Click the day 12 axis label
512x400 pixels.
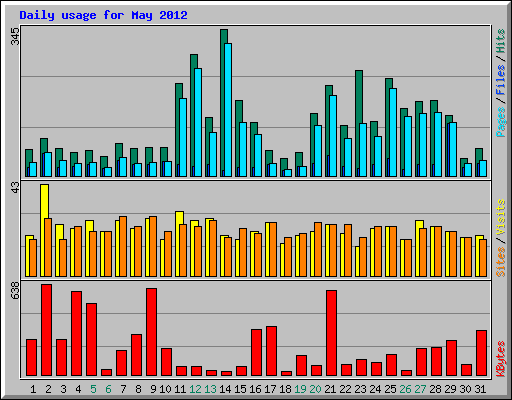pos(195,389)
